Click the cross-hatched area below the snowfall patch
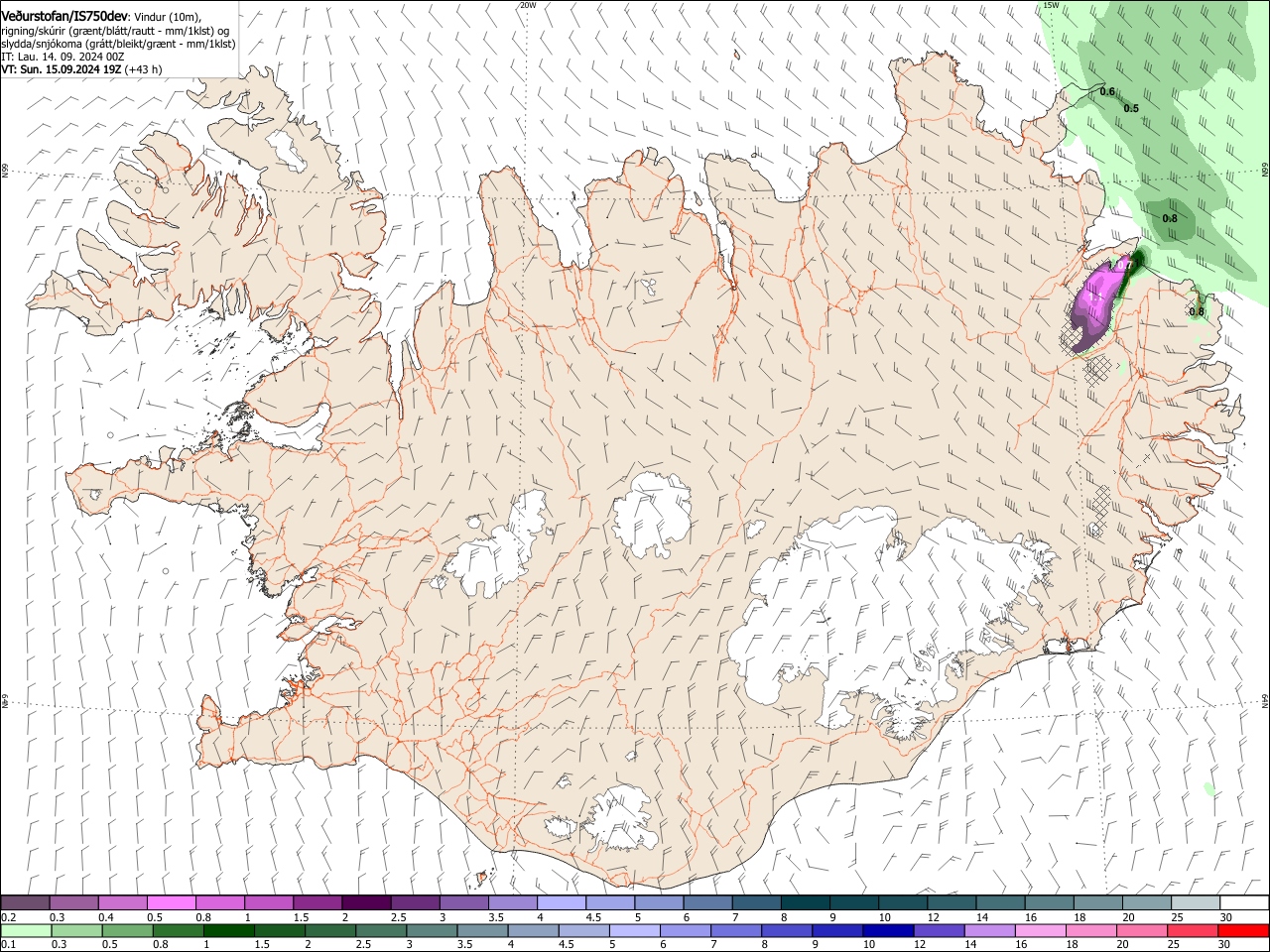Viewport: 1270px width, 952px height. [x=1096, y=370]
